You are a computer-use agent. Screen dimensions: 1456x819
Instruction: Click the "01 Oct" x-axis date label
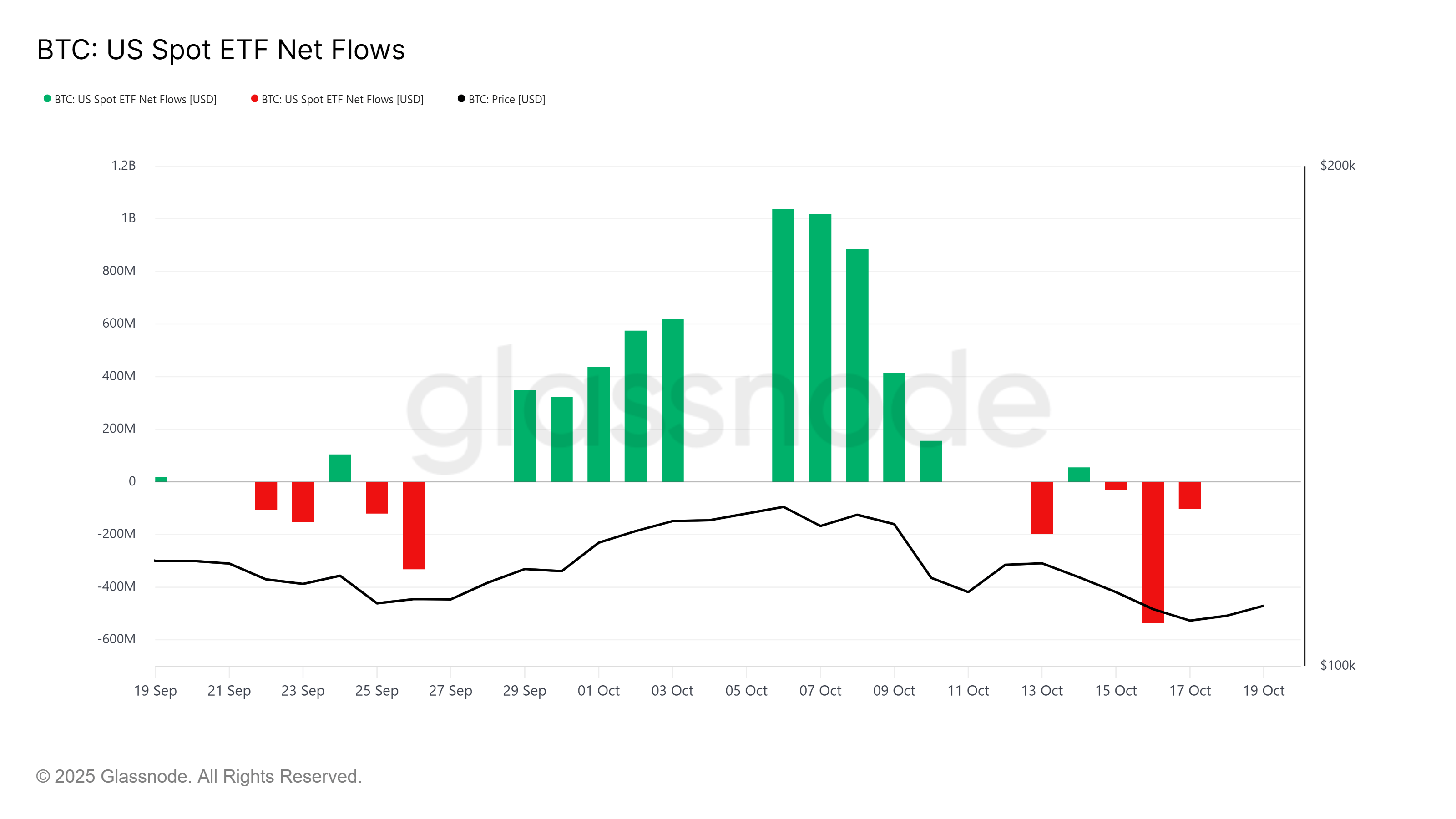tap(598, 691)
